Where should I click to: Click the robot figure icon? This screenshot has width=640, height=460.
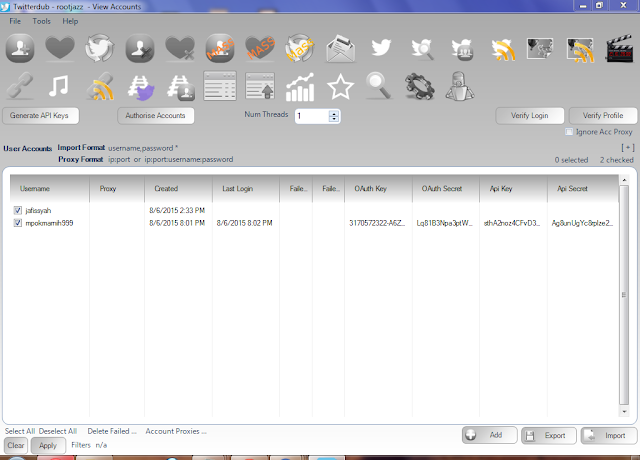[460, 86]
